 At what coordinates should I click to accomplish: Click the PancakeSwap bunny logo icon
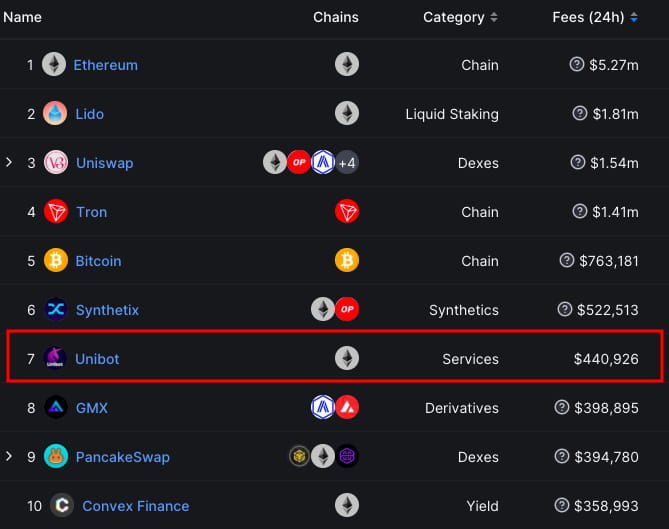[x=56, y=457]
